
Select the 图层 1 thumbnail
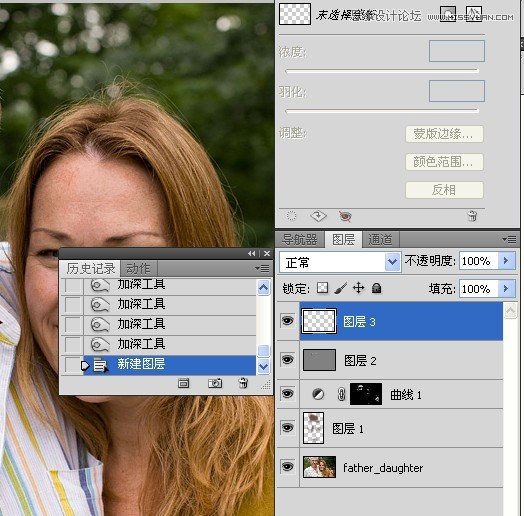click(313, 428)
